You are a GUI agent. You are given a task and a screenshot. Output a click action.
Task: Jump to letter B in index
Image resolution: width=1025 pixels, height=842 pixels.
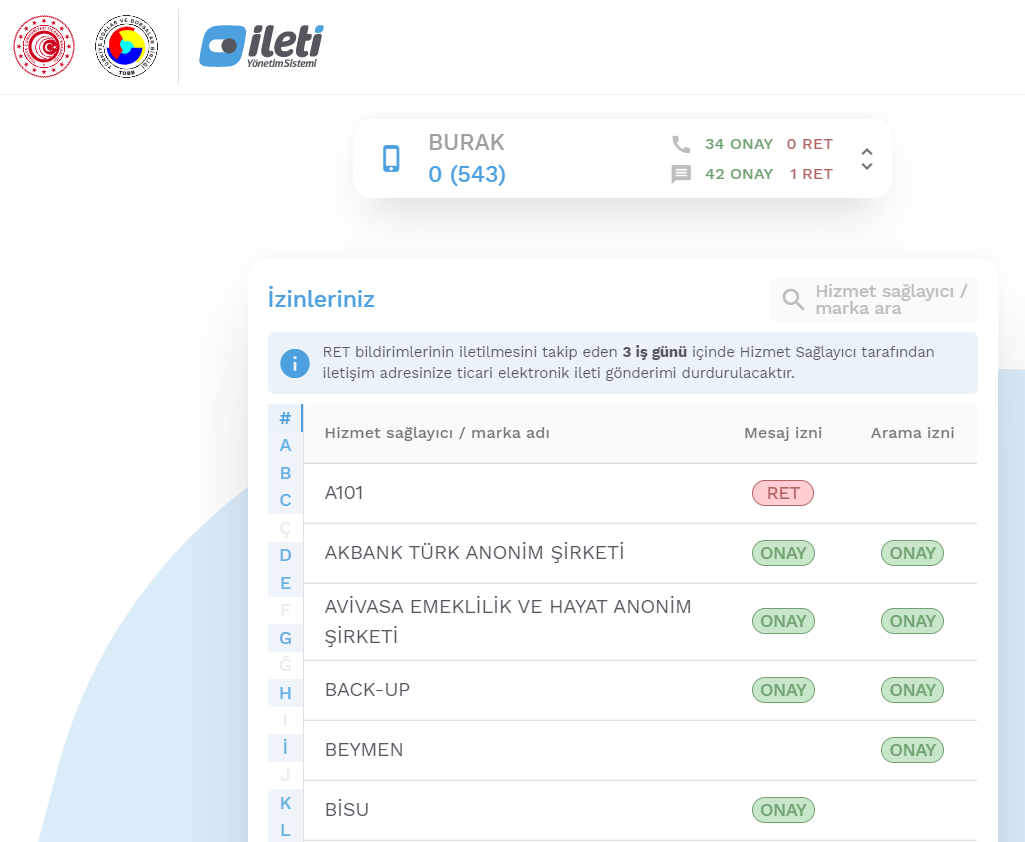[285, 473]
